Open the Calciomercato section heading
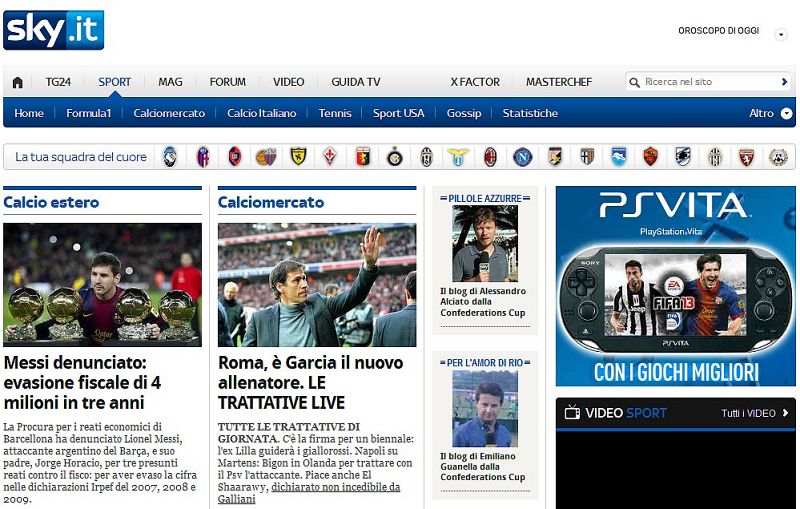This screenshot has height=509, width=800. [271, 202]
